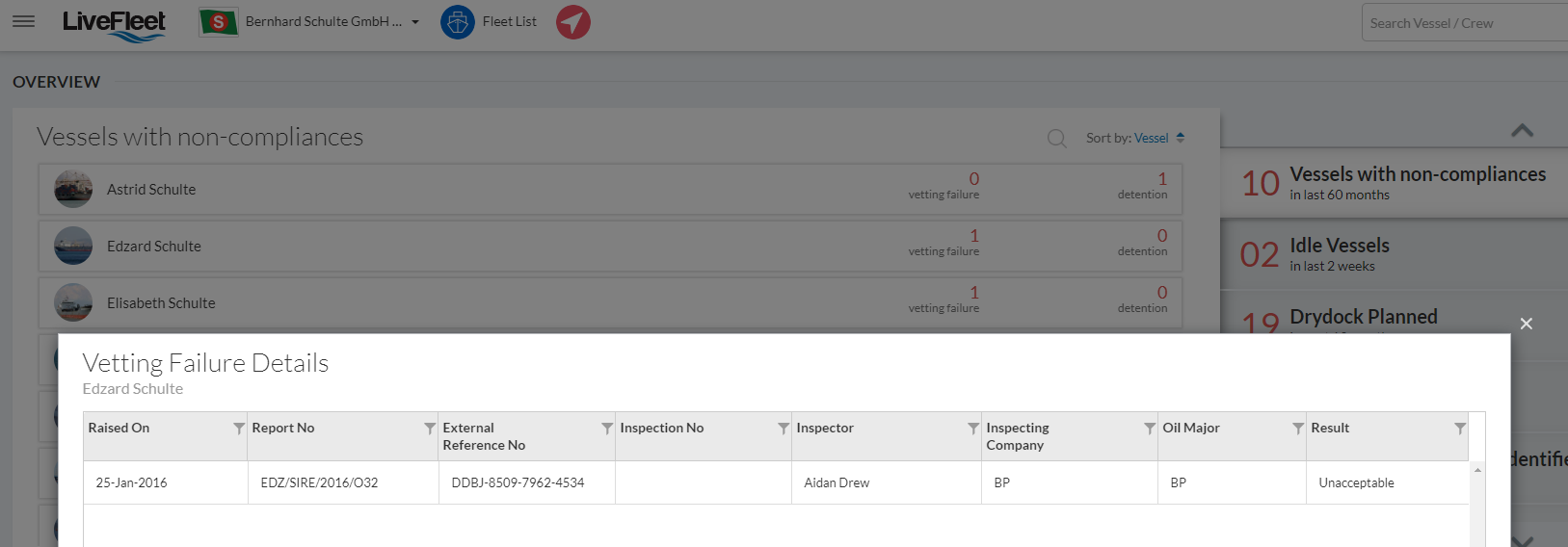Viewport: 1568px width, 547px height.
Task: Open the Elisabeth Schulte vessel thumbnail
Action: click(x=73, y=303)
